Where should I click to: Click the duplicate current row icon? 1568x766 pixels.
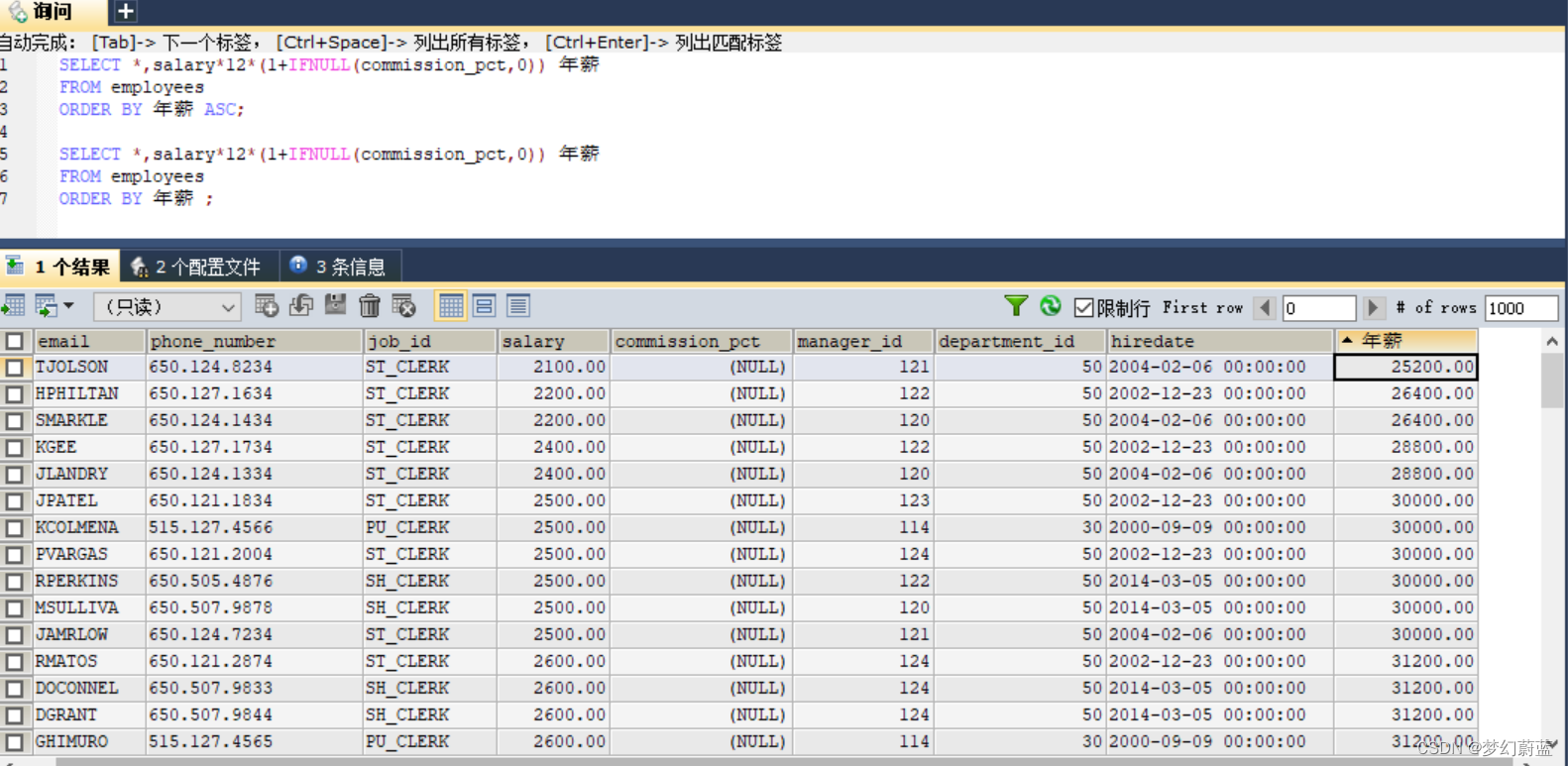(301, 306)
